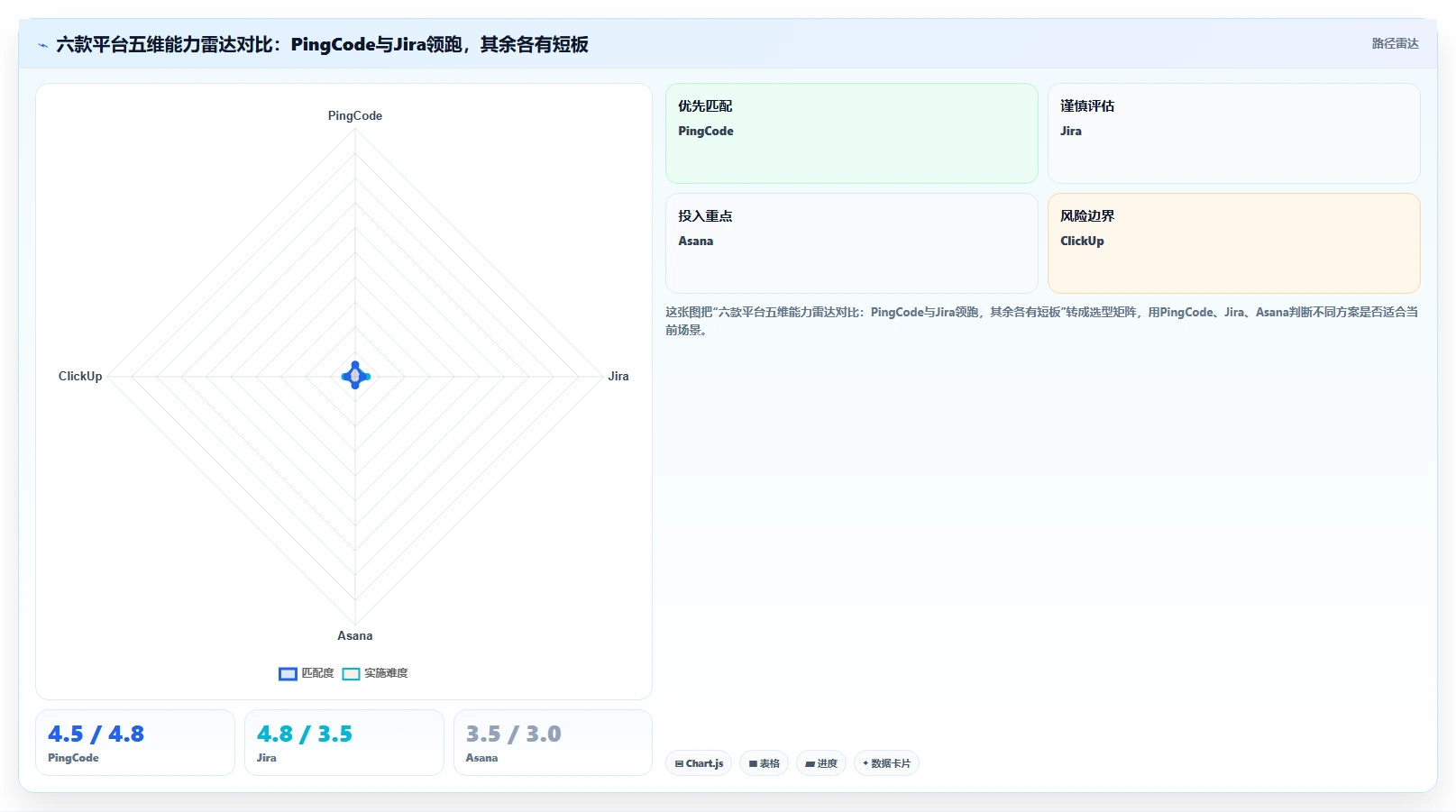This screenshot has width=1456, height=812.
Task: Open the 4.8 / 3.5 Jira stat card
Action: click(344, 743)
